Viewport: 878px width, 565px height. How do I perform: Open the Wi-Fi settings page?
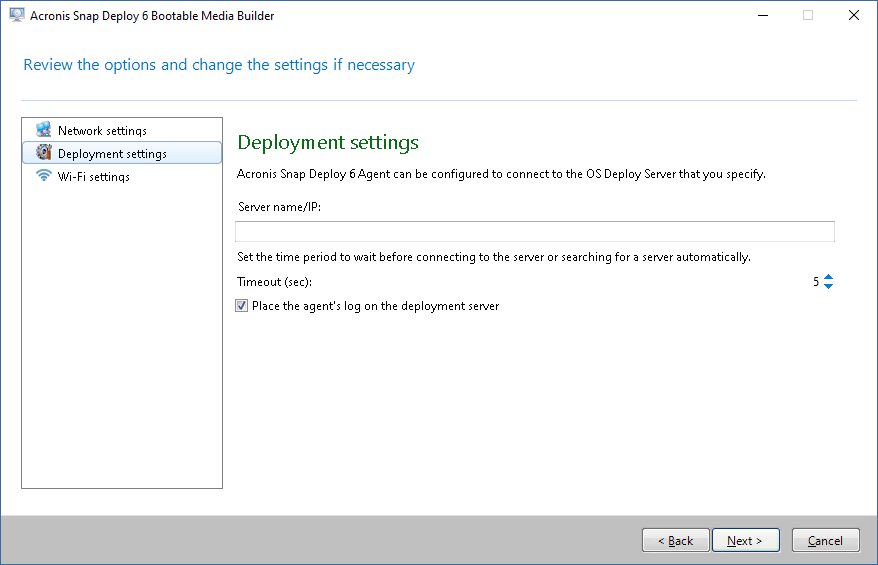(x=93, y=177)
